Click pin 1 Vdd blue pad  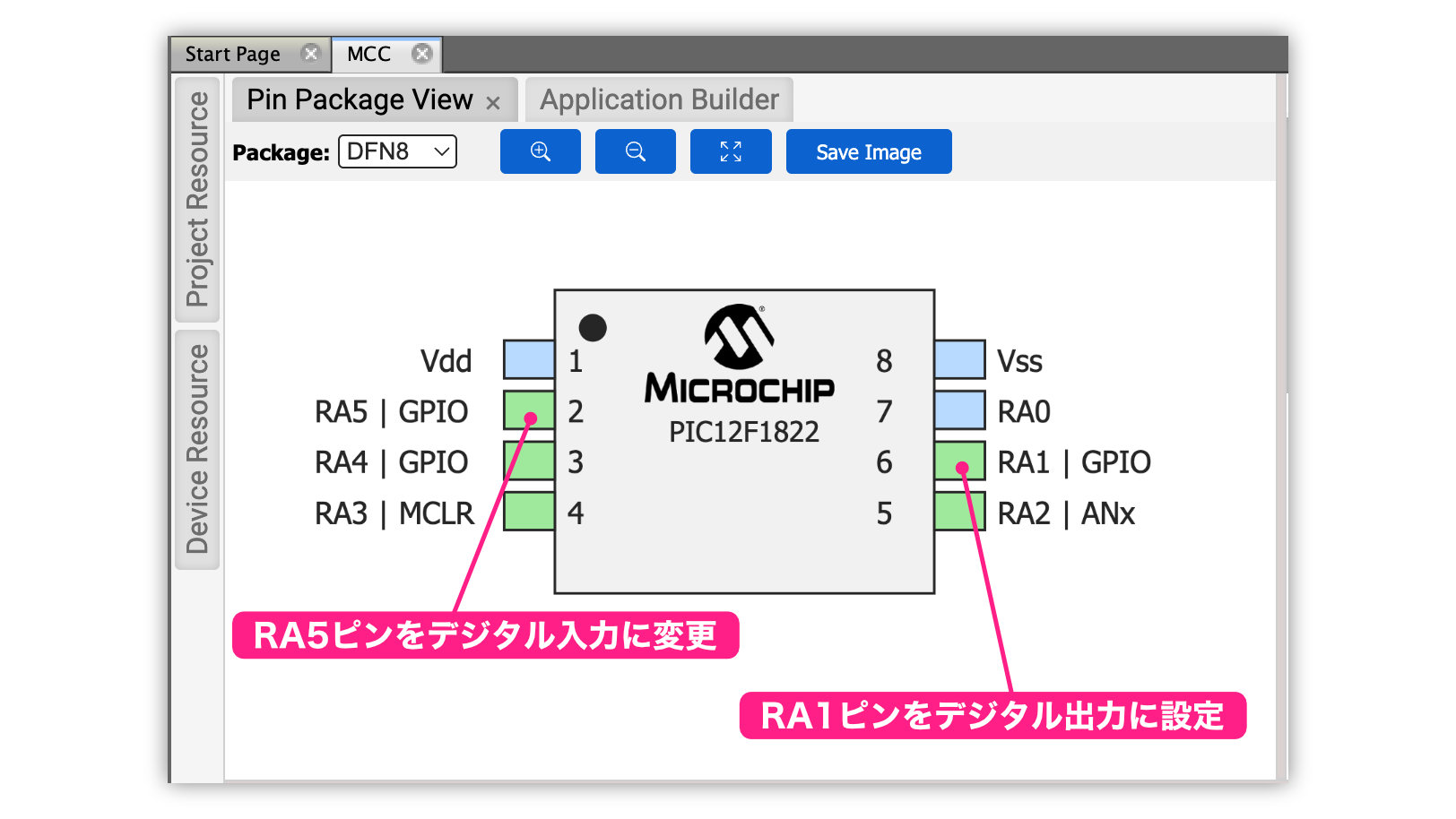pos(529,359)
